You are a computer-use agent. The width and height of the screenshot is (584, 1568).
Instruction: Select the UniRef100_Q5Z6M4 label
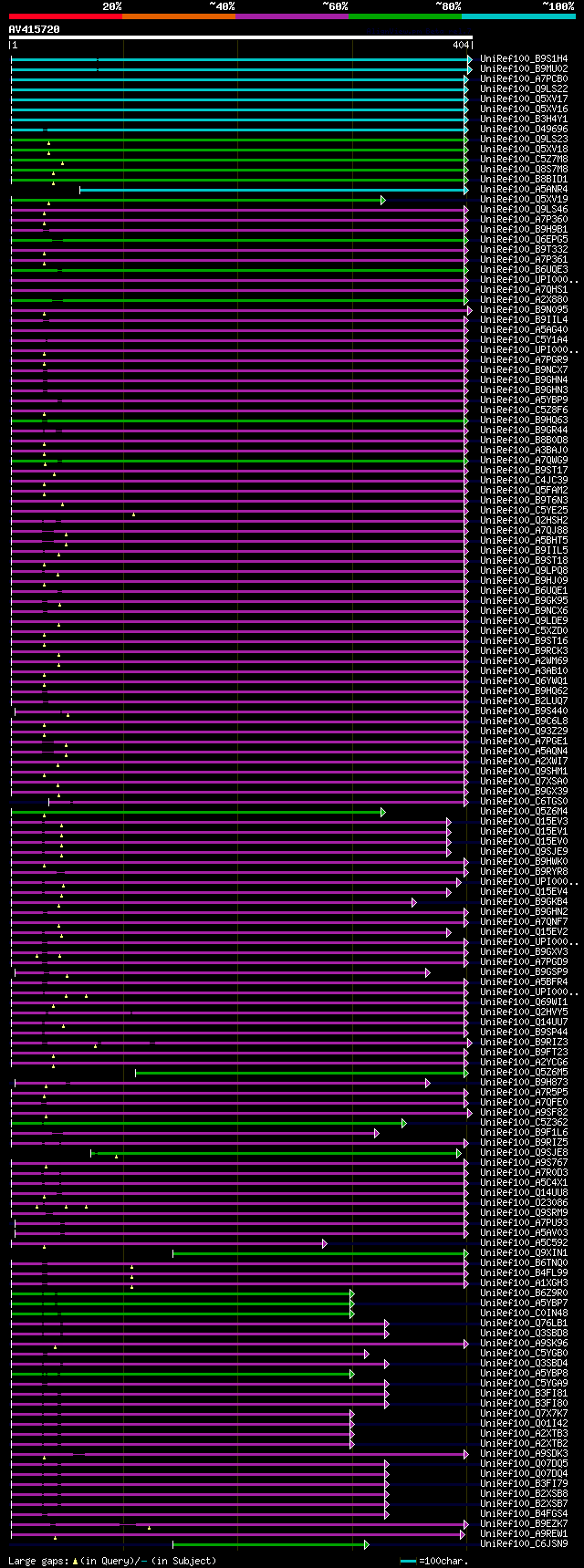[524, 811]
